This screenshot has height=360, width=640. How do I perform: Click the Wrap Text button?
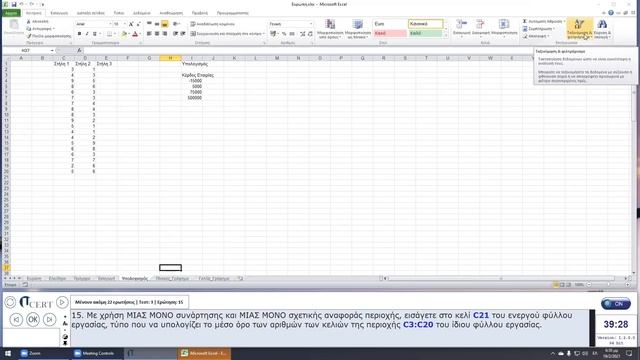pyautogui.click(x=213, y=24)
